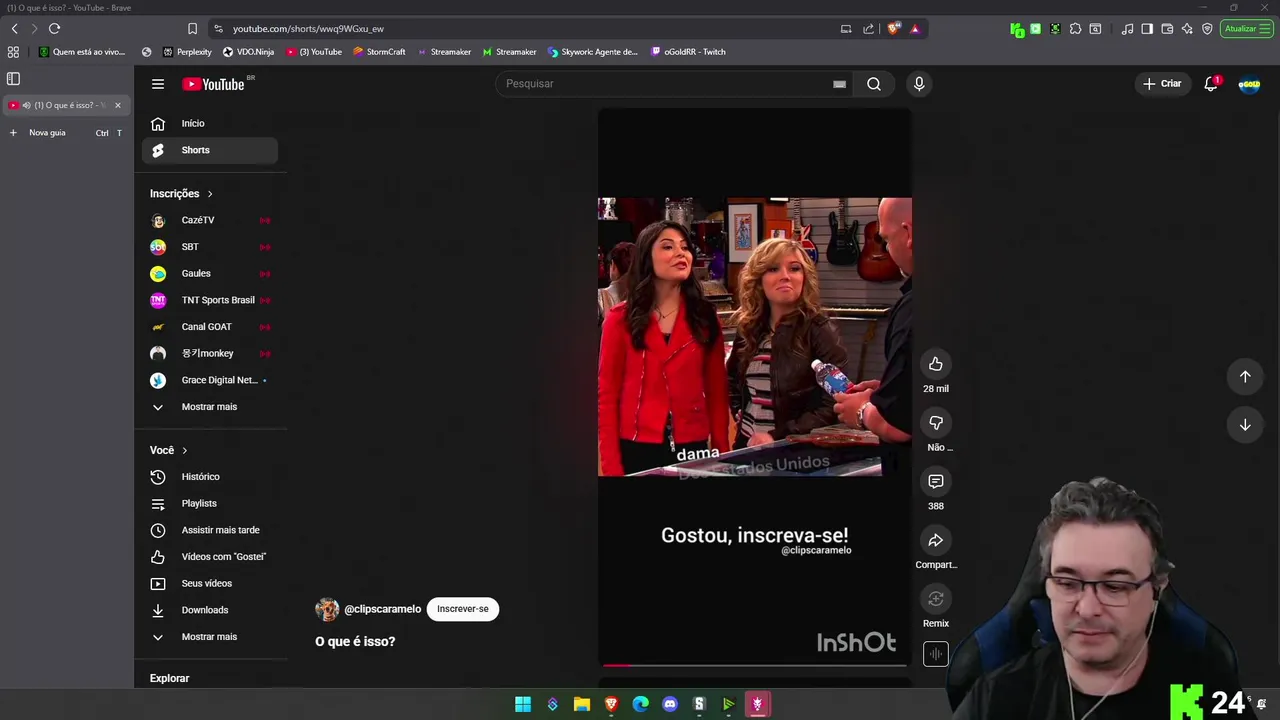
Task: Open File Explorer from the taskbar
Action: tap(582, 704)
